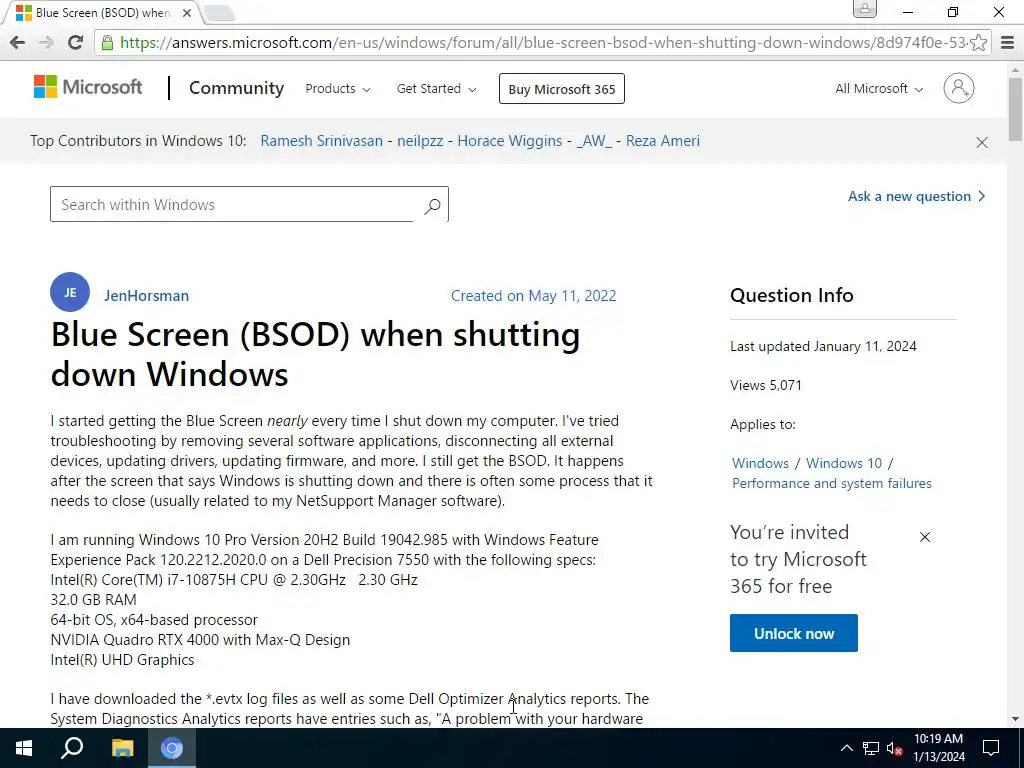The height and width of the screenshot is (768, 1024).
Task: Click Ask a new question
Action: tap(916, 197)
